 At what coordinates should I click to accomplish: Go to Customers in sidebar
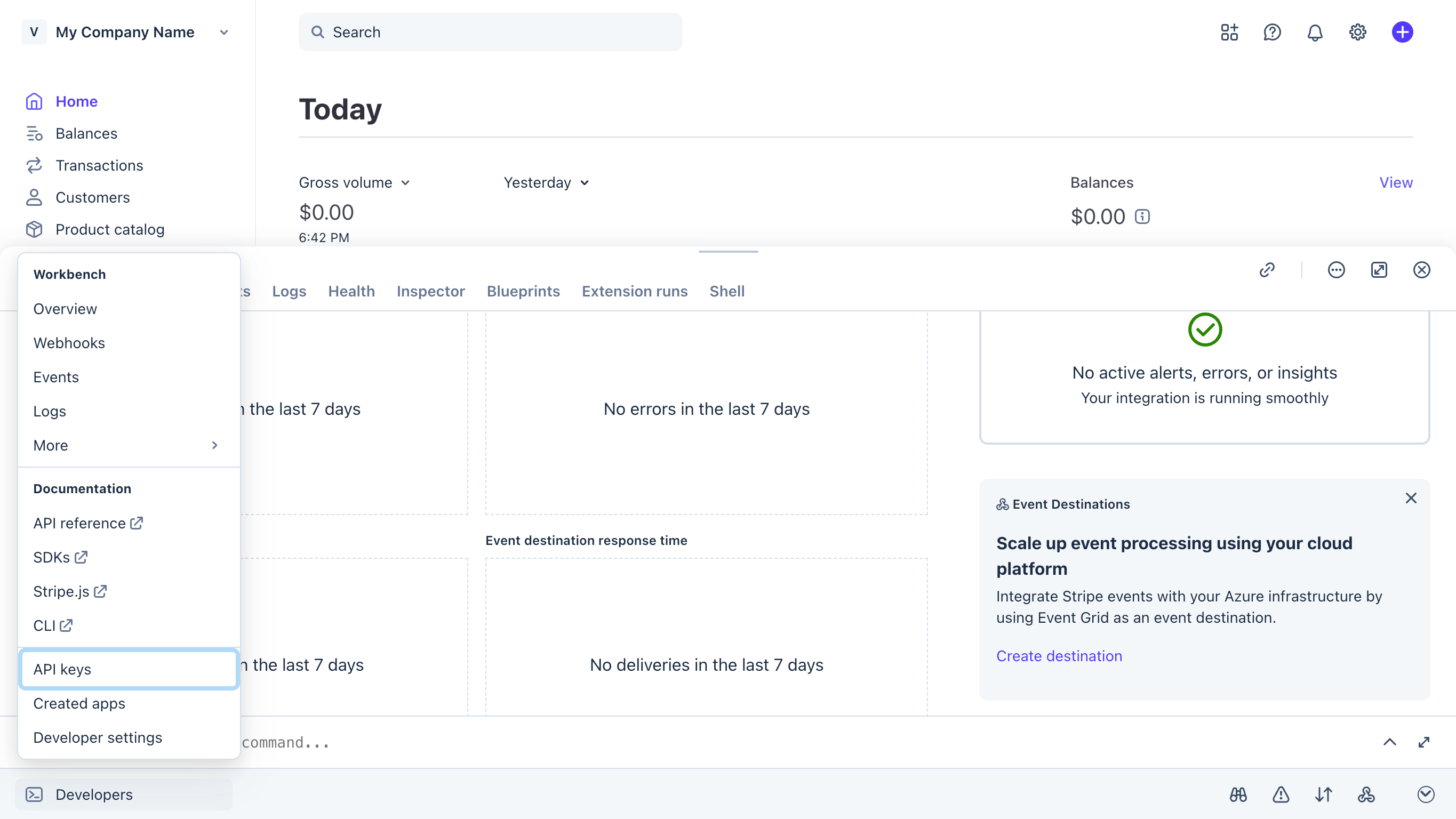pyautogui.click(x=93, y=197)
